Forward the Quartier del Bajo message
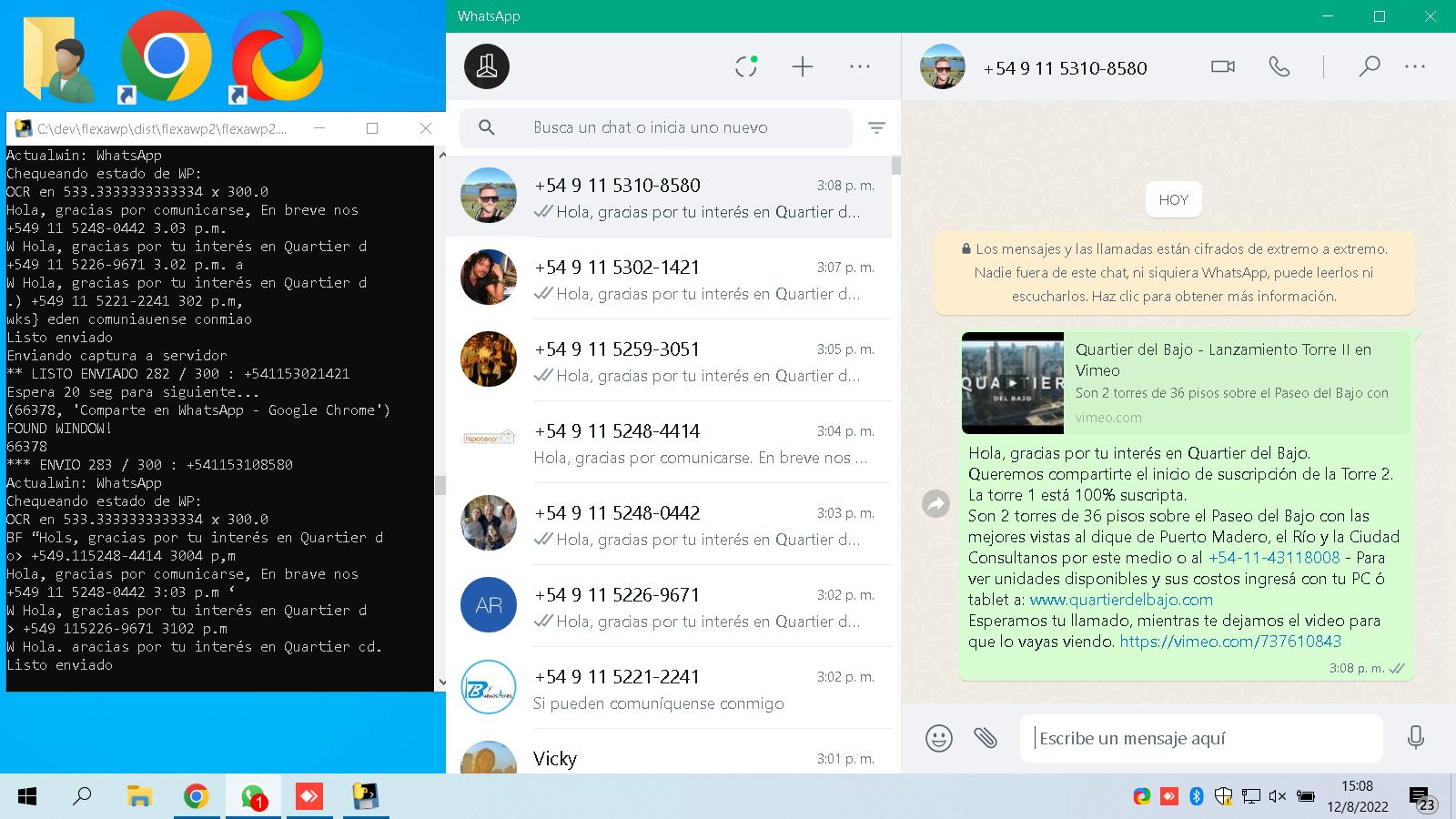This screenshot has height=819, width=1456. click(935, 503)
